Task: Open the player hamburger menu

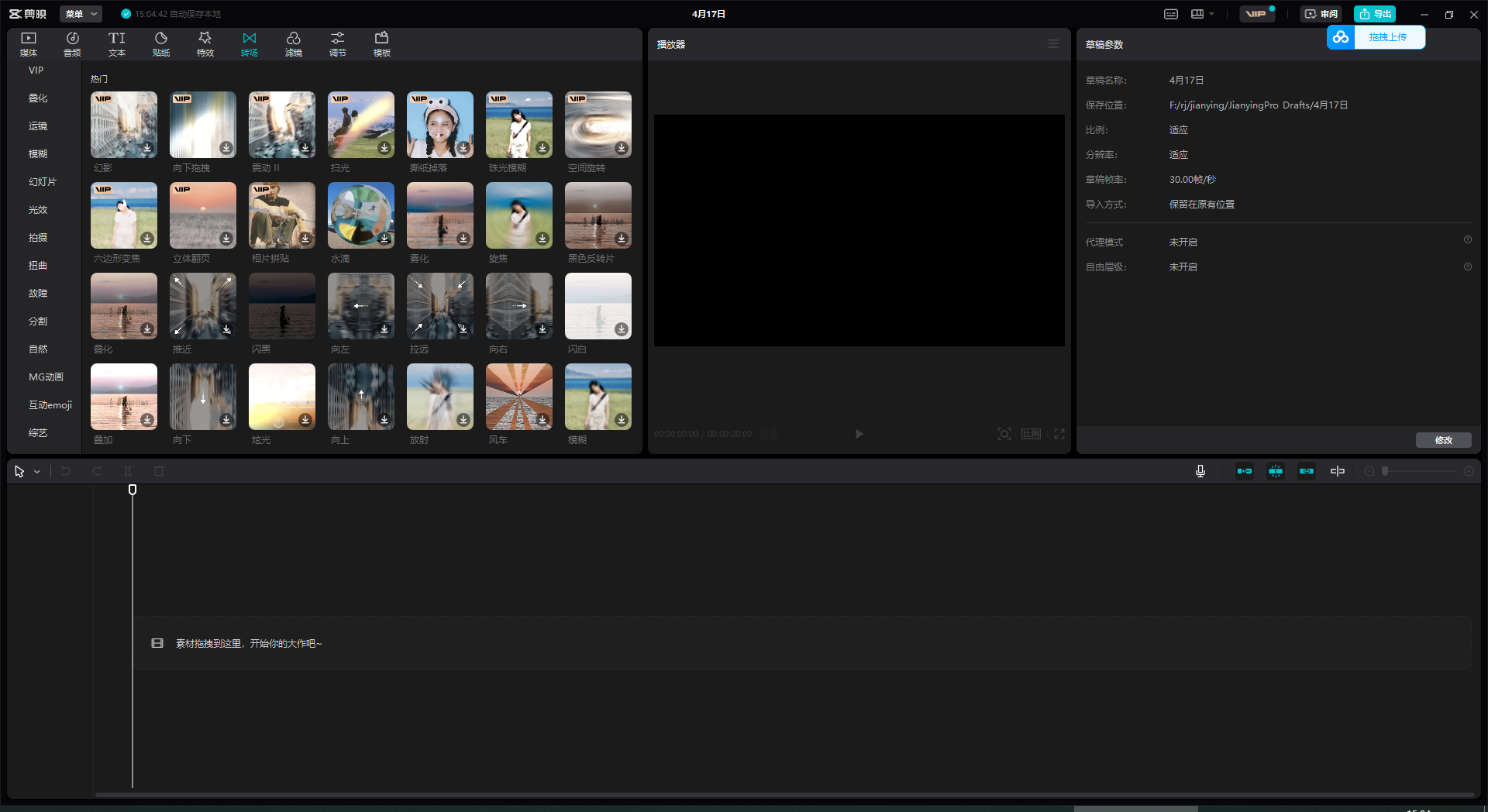Action: [x=1053, y=44]
